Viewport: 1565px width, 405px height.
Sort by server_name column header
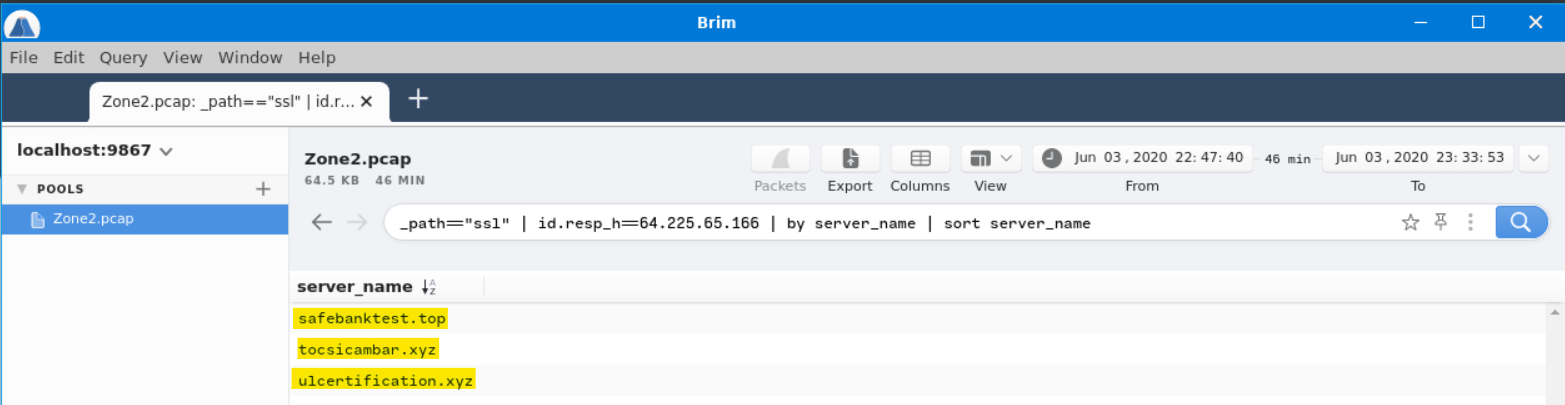(x=355, y=287)
